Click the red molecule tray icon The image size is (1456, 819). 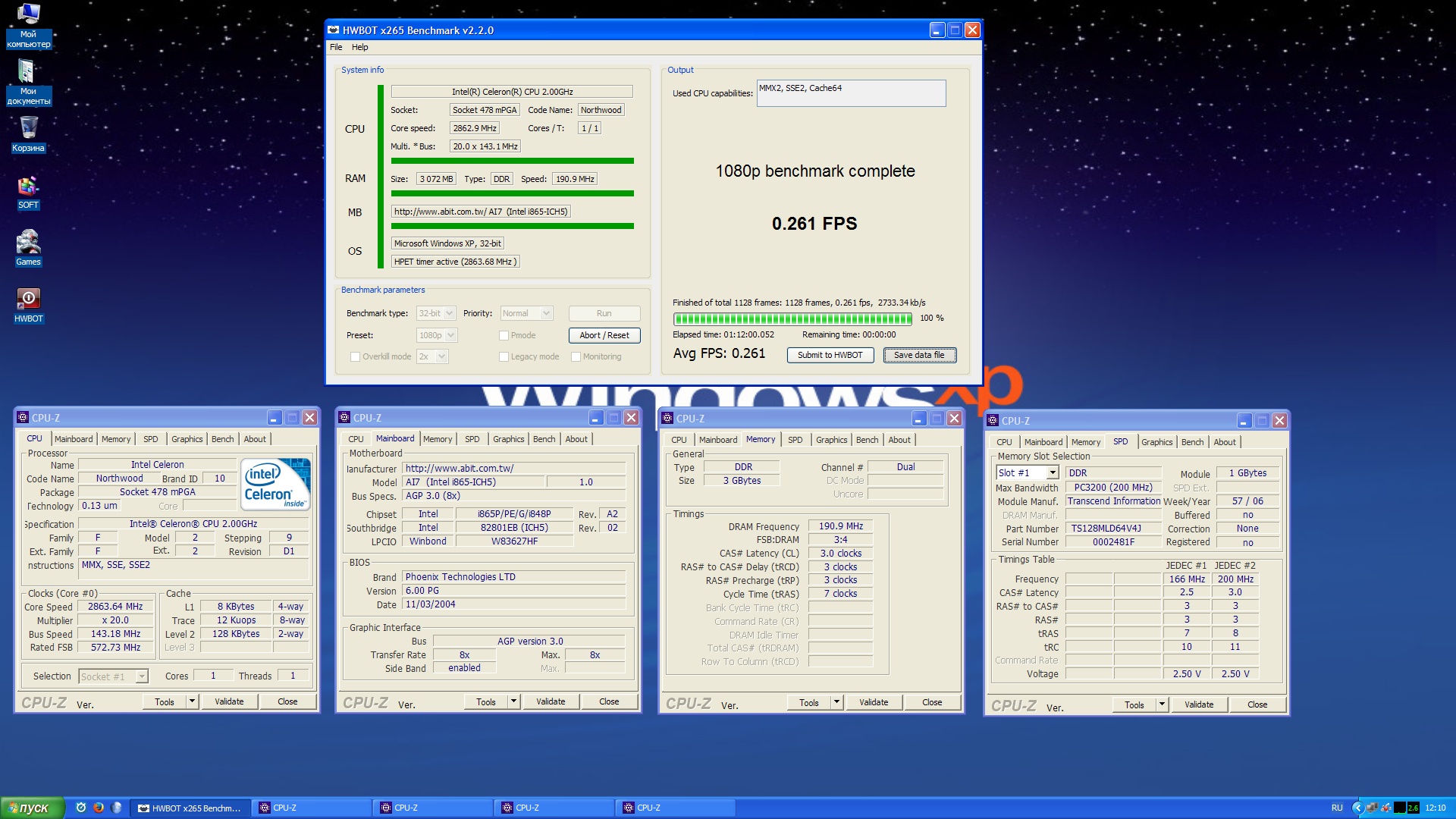click(1385, 808)
